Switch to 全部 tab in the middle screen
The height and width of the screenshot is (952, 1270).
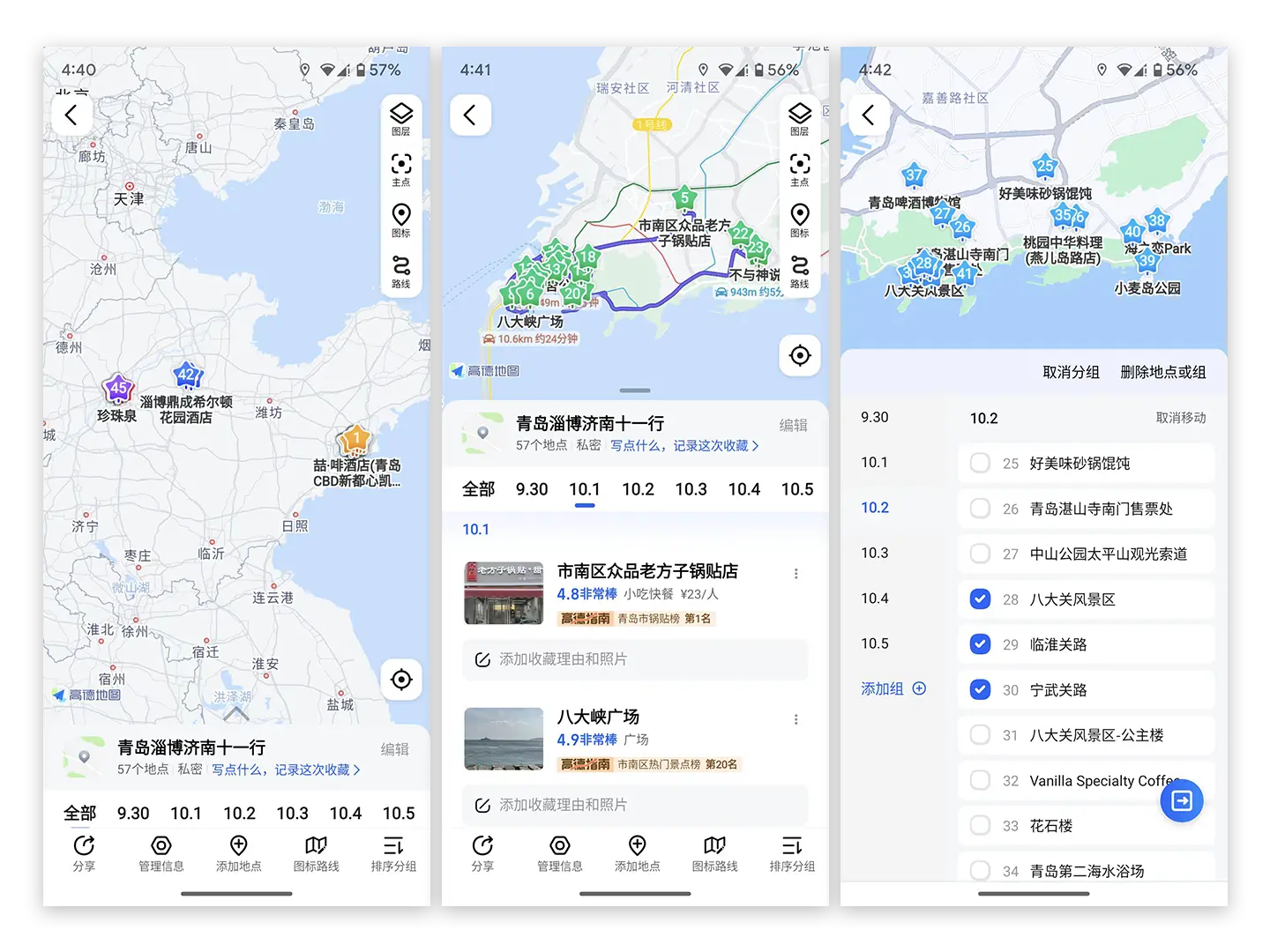tap(478, 489)
